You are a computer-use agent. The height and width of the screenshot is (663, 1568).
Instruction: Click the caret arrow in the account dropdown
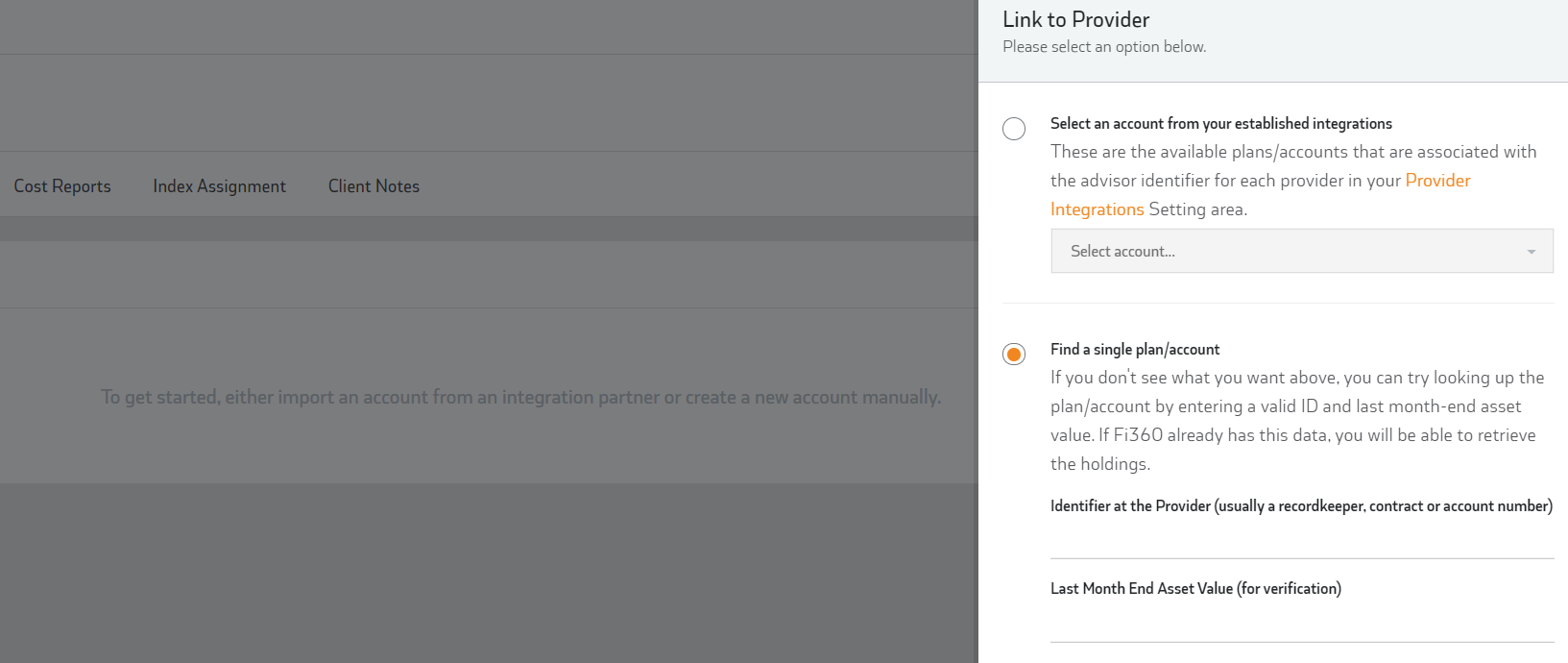point(1531,252)
